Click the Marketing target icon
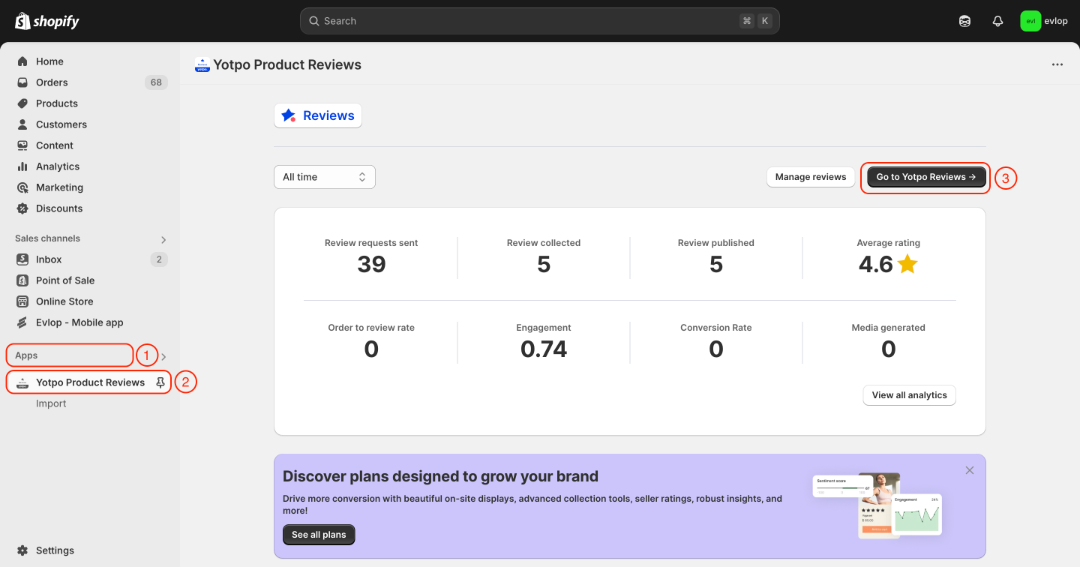This screenshot has width=1080, height=567. pyautogui.click(x=23, y=187)
